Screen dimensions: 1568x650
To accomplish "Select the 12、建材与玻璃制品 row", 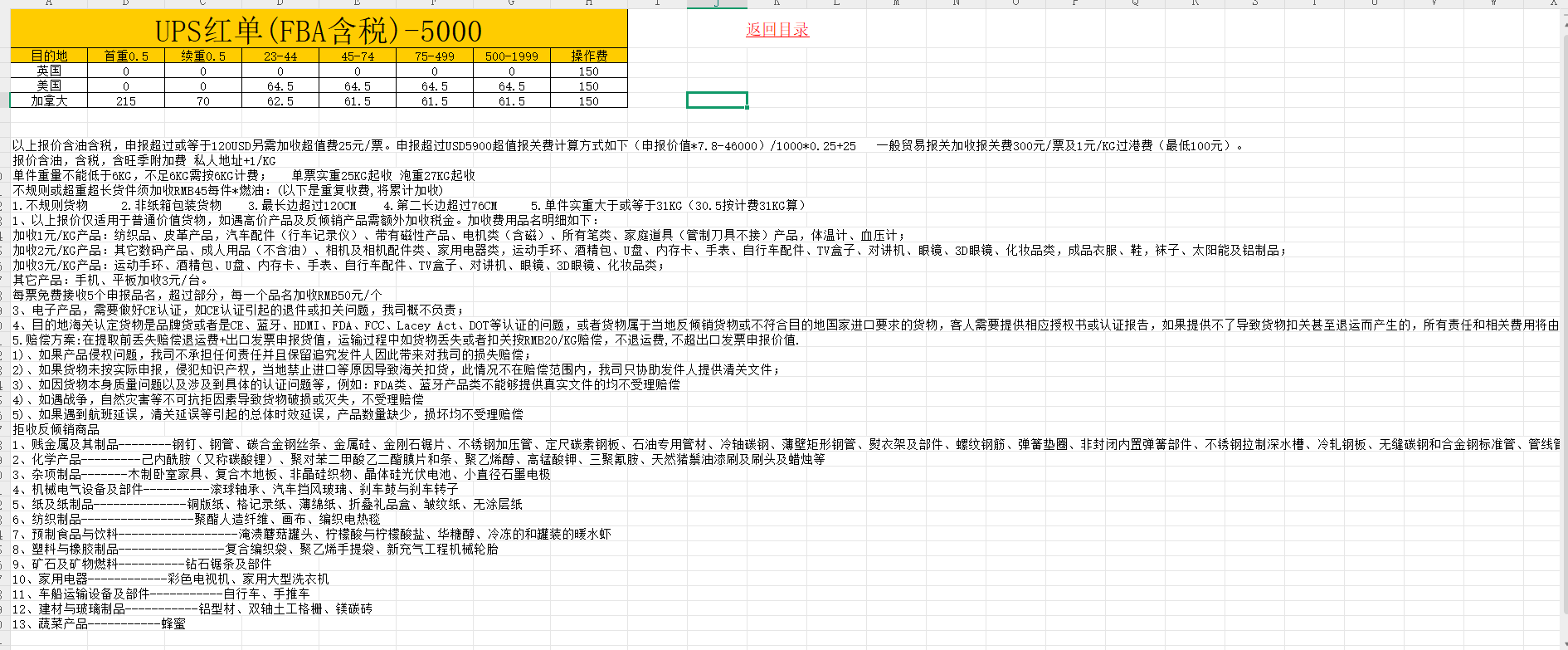I will click(x=192, y=609).
